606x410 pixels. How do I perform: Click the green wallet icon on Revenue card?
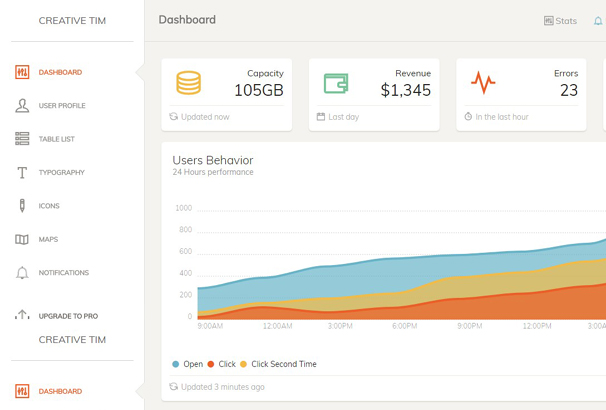(336, 83)
